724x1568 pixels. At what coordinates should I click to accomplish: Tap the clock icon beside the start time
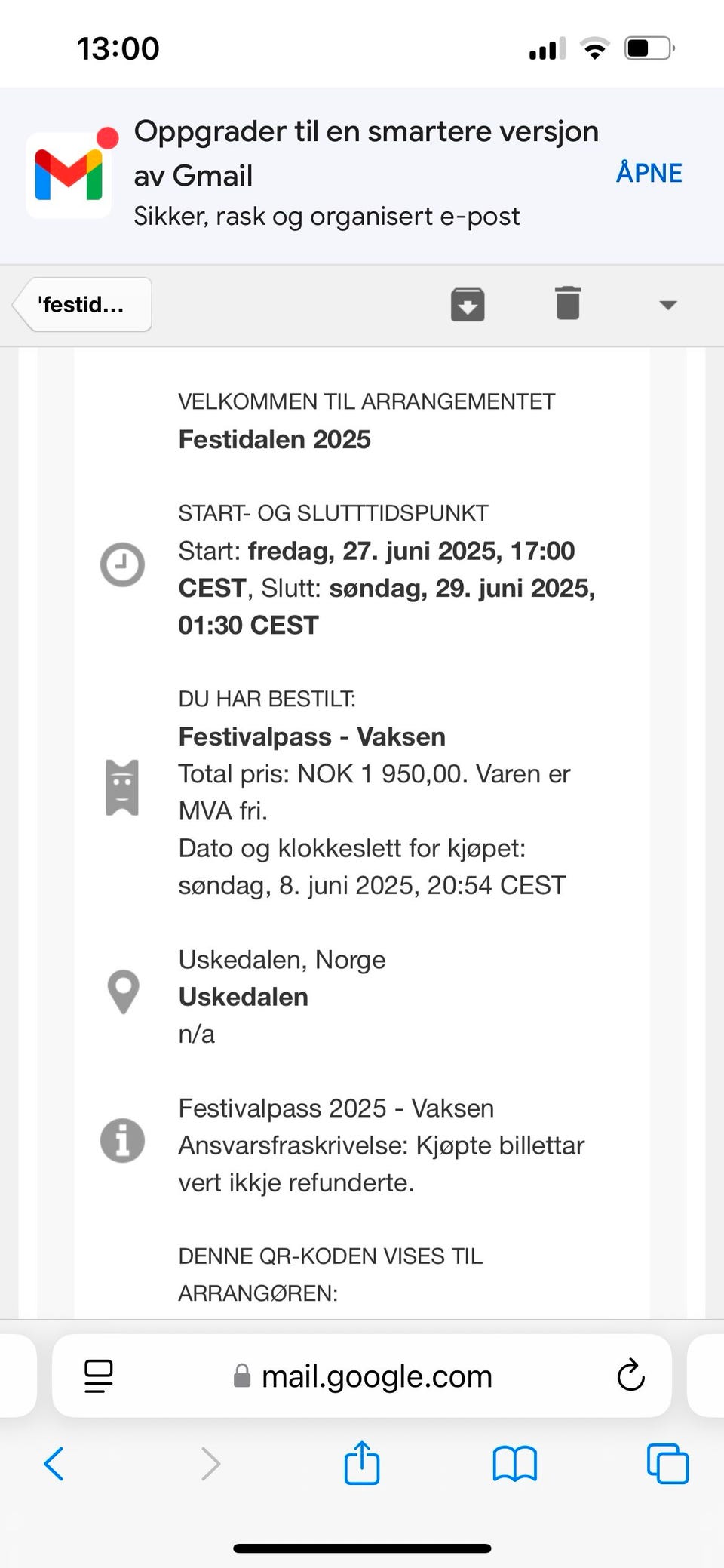(x=122, y=564)
